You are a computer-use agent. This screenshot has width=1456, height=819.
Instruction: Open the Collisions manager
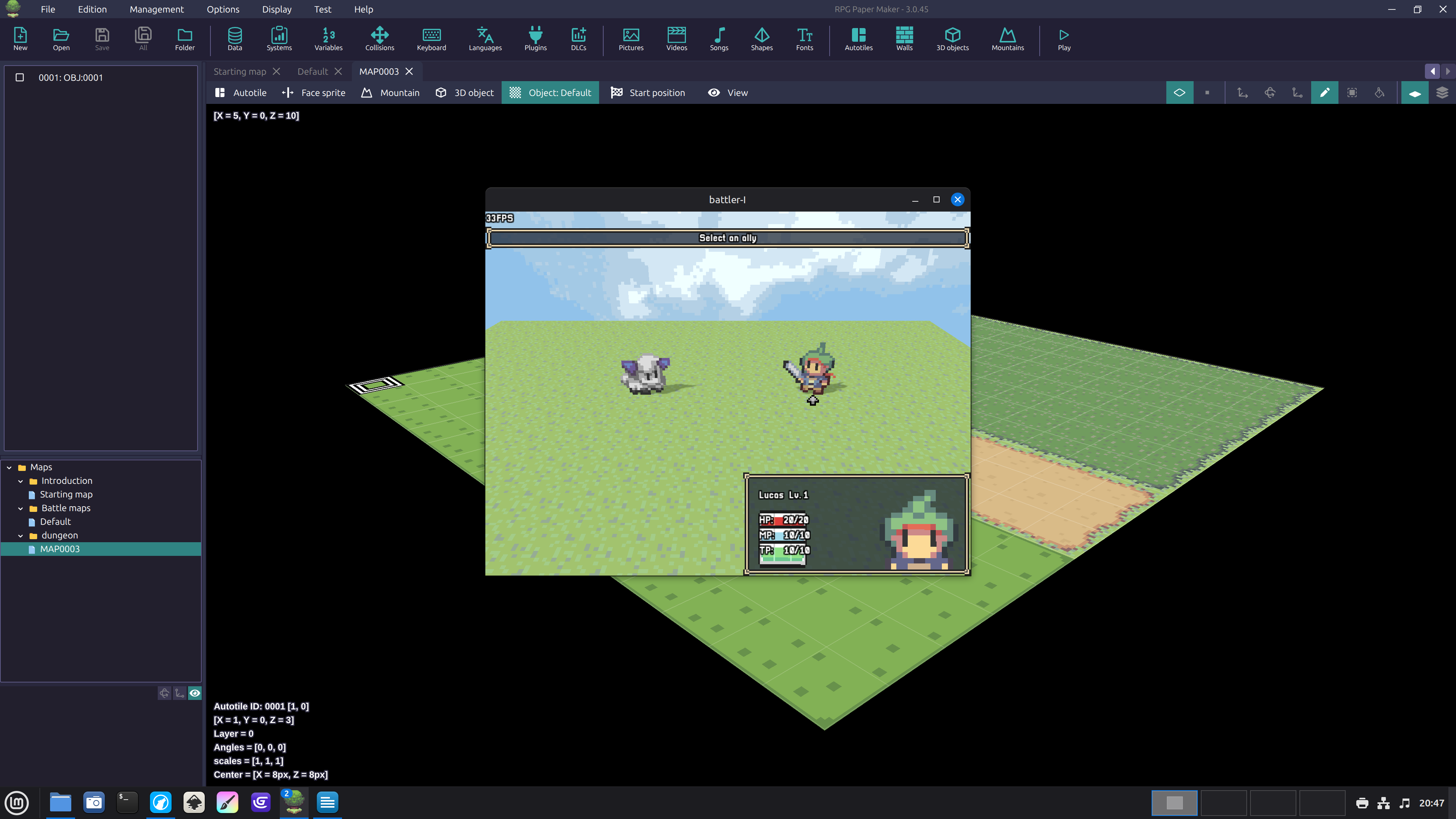379,39
